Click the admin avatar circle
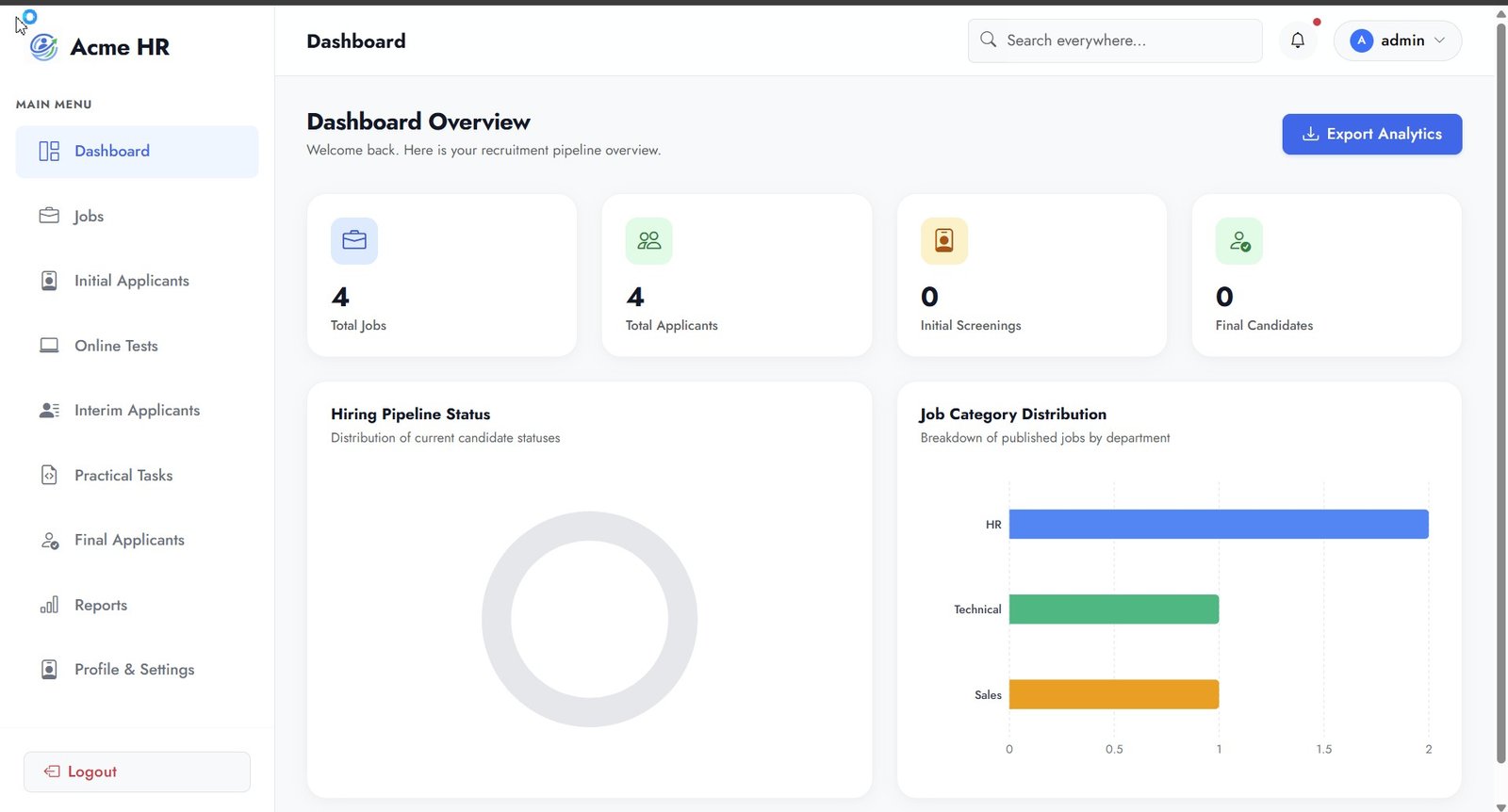The height and width of the screenshot is (812, 1508). coord(1361,41)
